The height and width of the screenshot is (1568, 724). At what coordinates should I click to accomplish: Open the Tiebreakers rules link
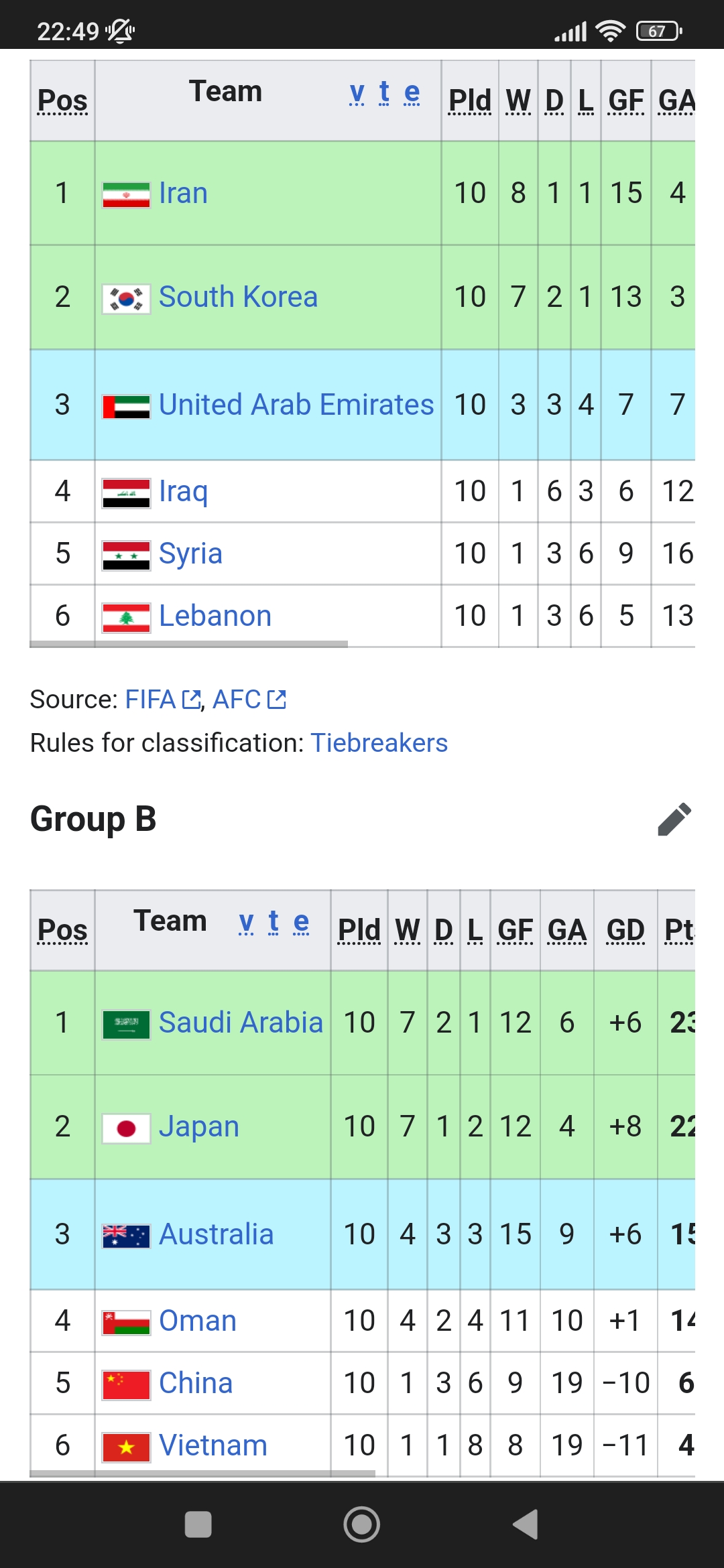tap(379, 743)
